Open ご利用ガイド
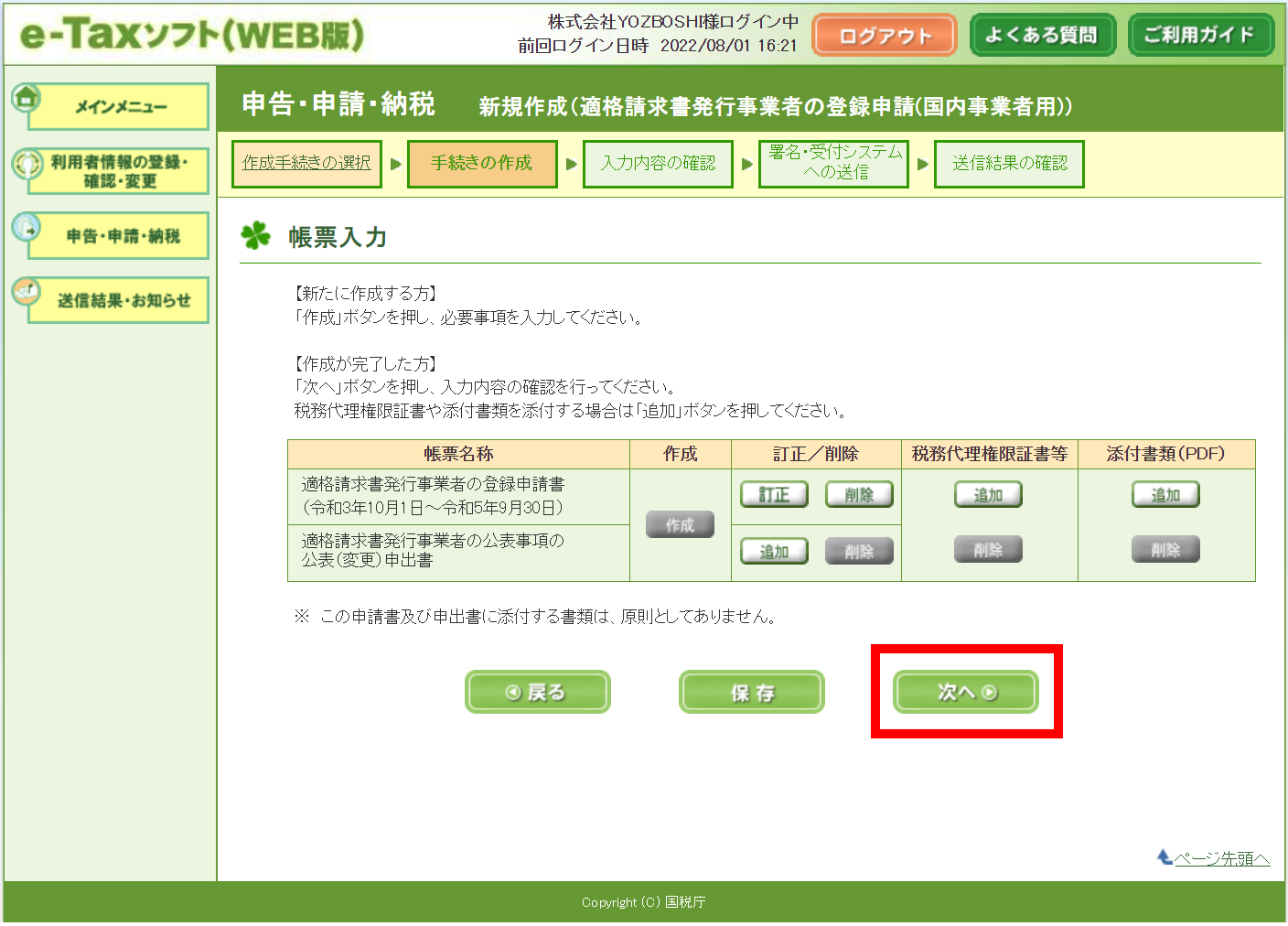Image resolution: width=1288 pixels, height=926 pixels. point(1200,35)
